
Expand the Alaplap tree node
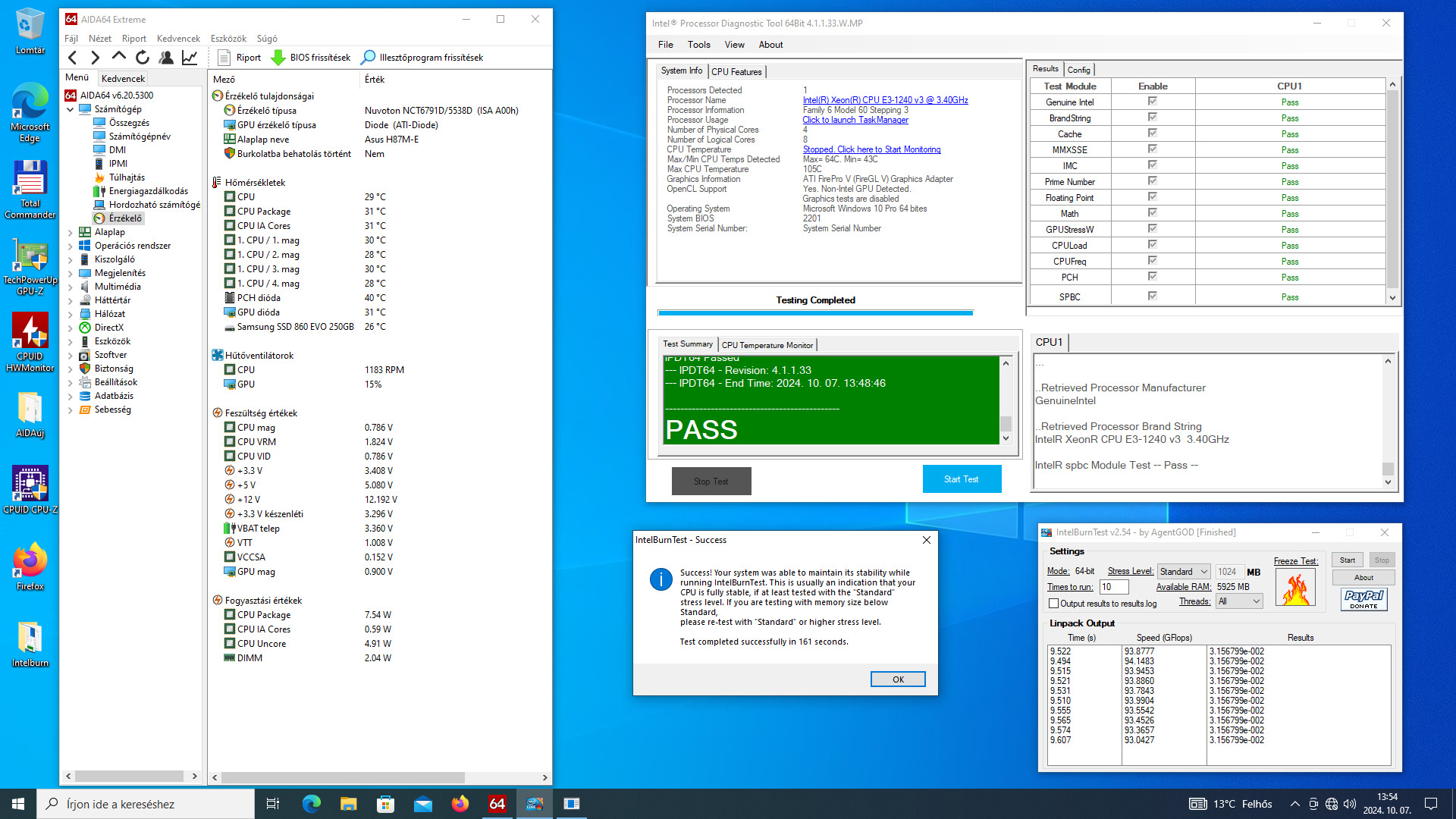(x=71, y=233)
